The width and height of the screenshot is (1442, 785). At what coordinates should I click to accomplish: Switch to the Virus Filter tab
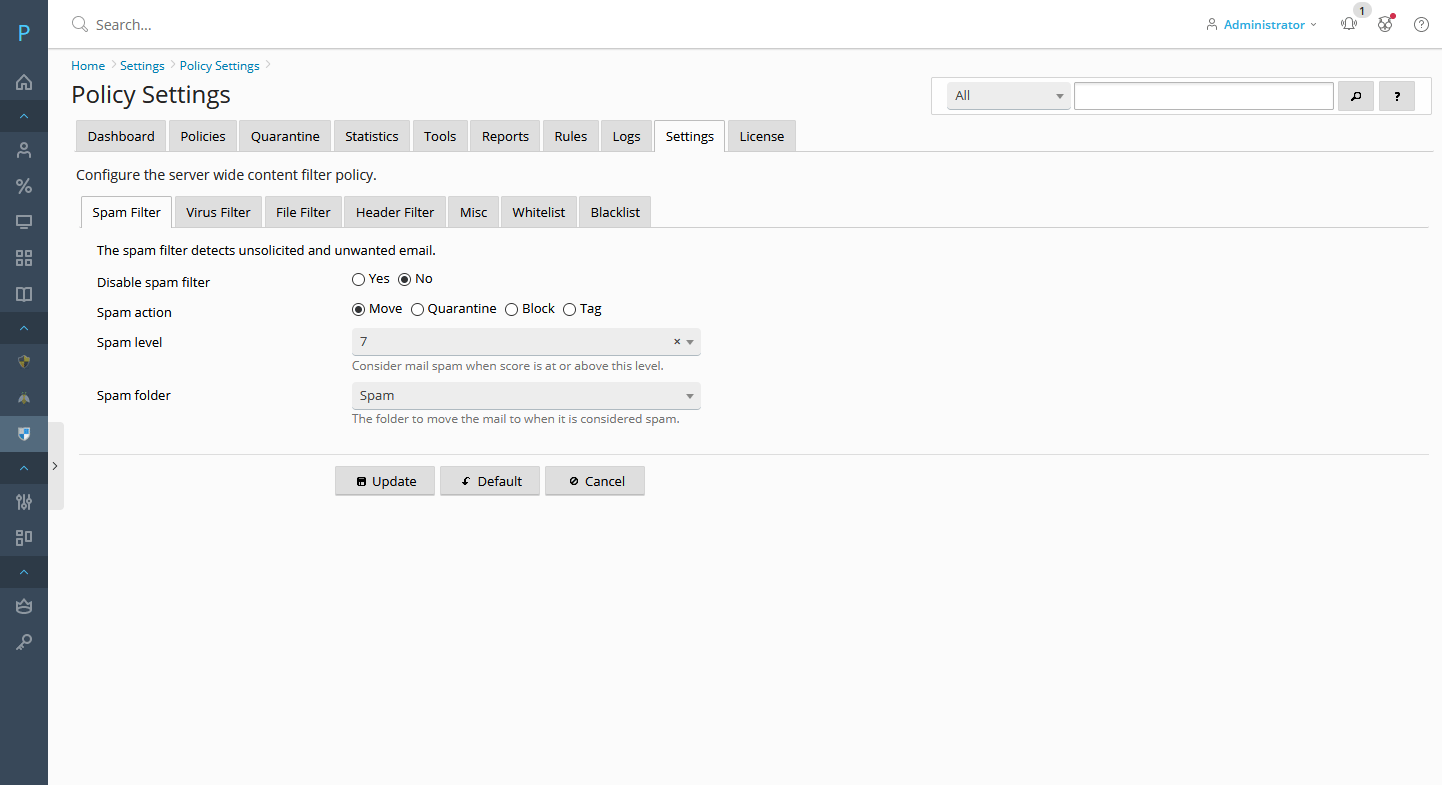tap(218, 212)
